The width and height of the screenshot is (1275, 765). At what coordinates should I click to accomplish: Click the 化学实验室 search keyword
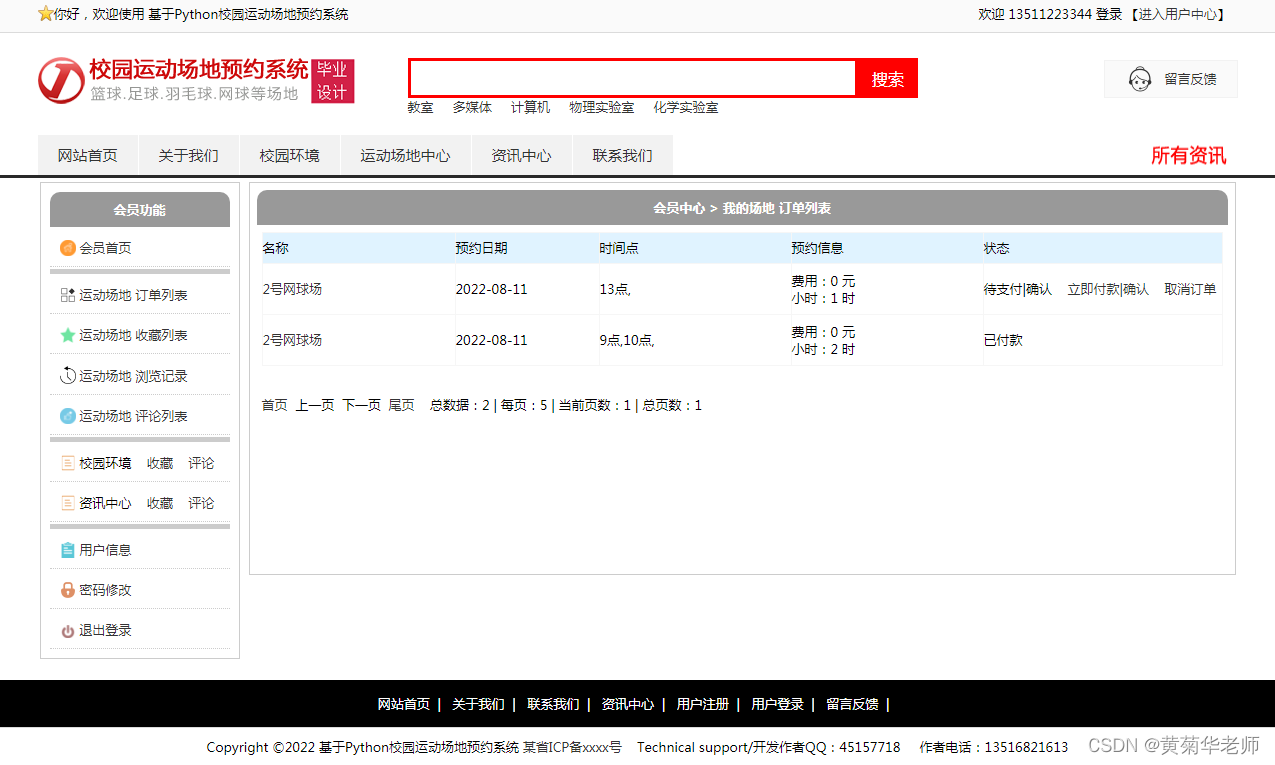tap(686, 107)
